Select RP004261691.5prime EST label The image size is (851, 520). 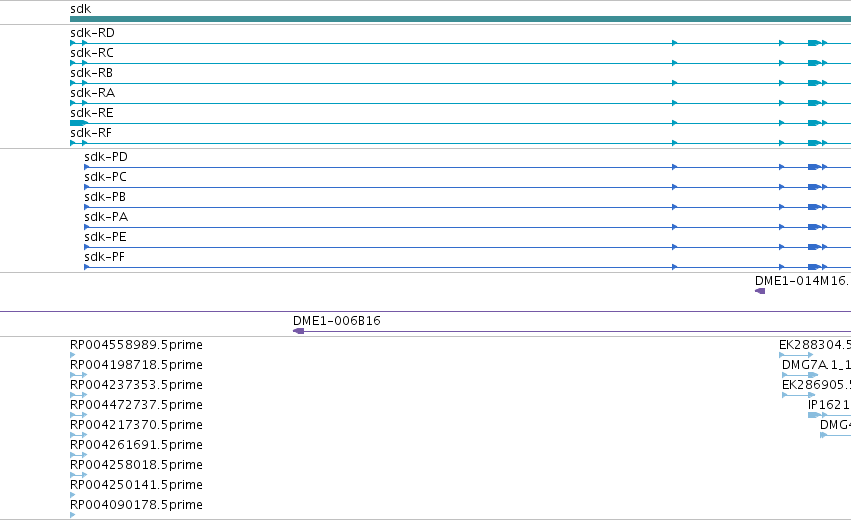(136, 445)
